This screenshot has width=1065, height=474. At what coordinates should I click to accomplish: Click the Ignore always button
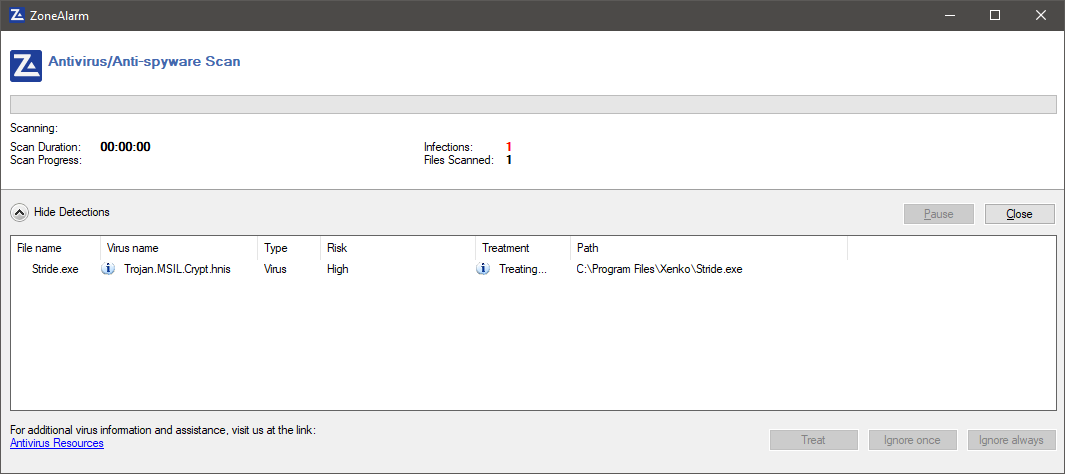click(1011, 440)
